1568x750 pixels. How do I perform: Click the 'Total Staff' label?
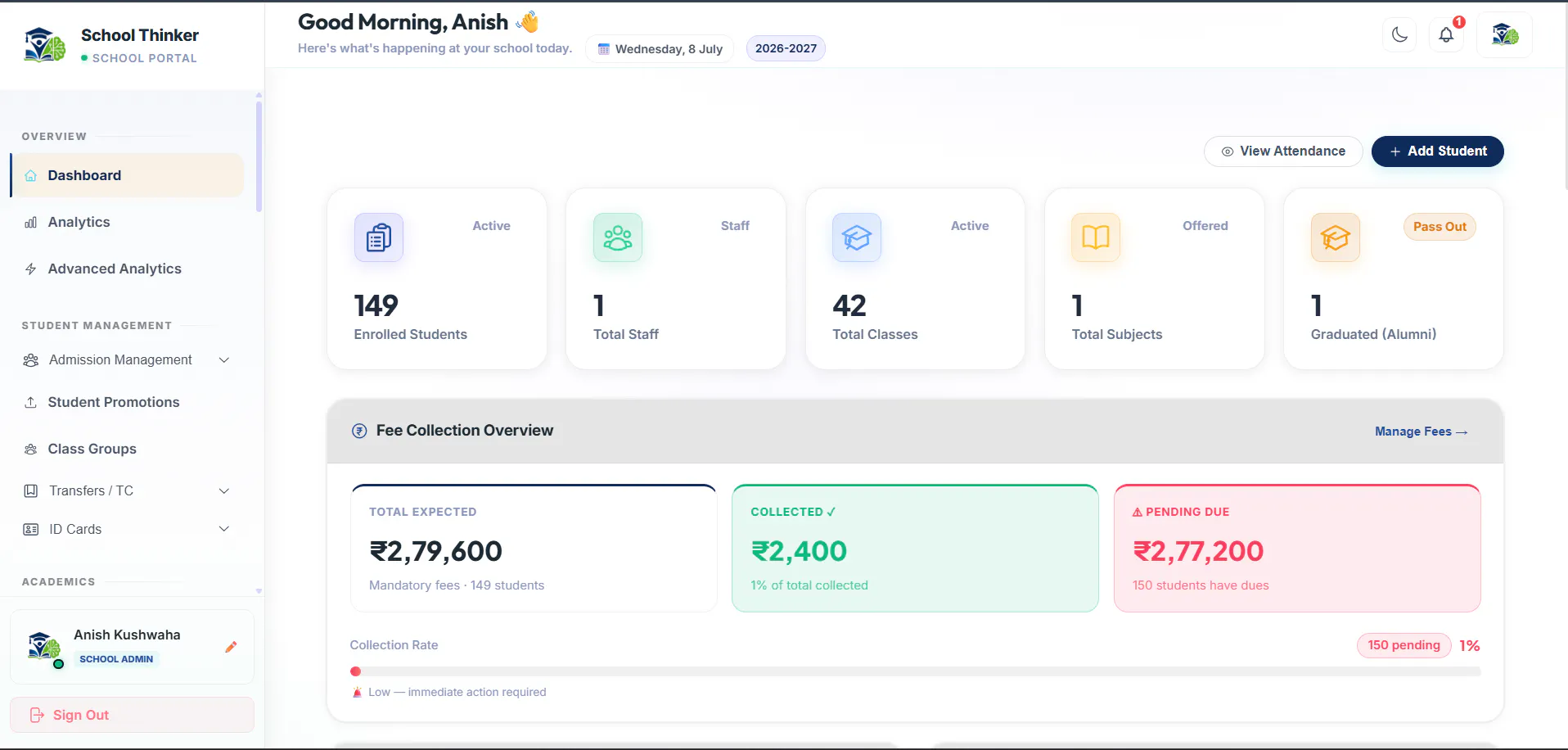pos(626,334)
